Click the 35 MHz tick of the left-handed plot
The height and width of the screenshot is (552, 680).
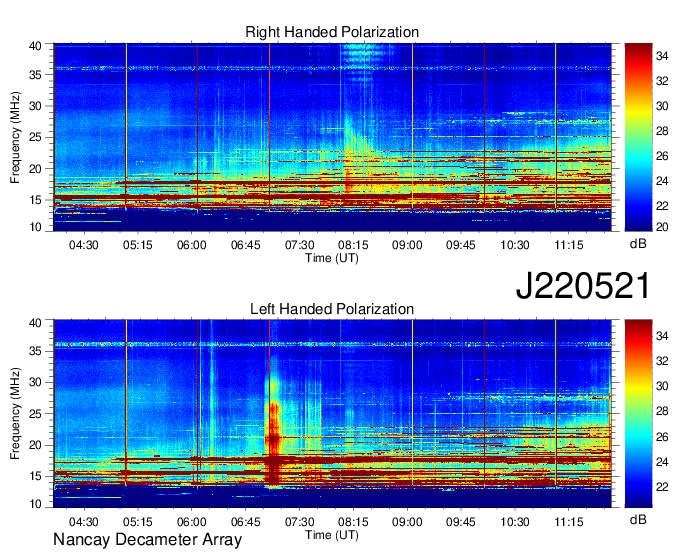tap(36, 351)
